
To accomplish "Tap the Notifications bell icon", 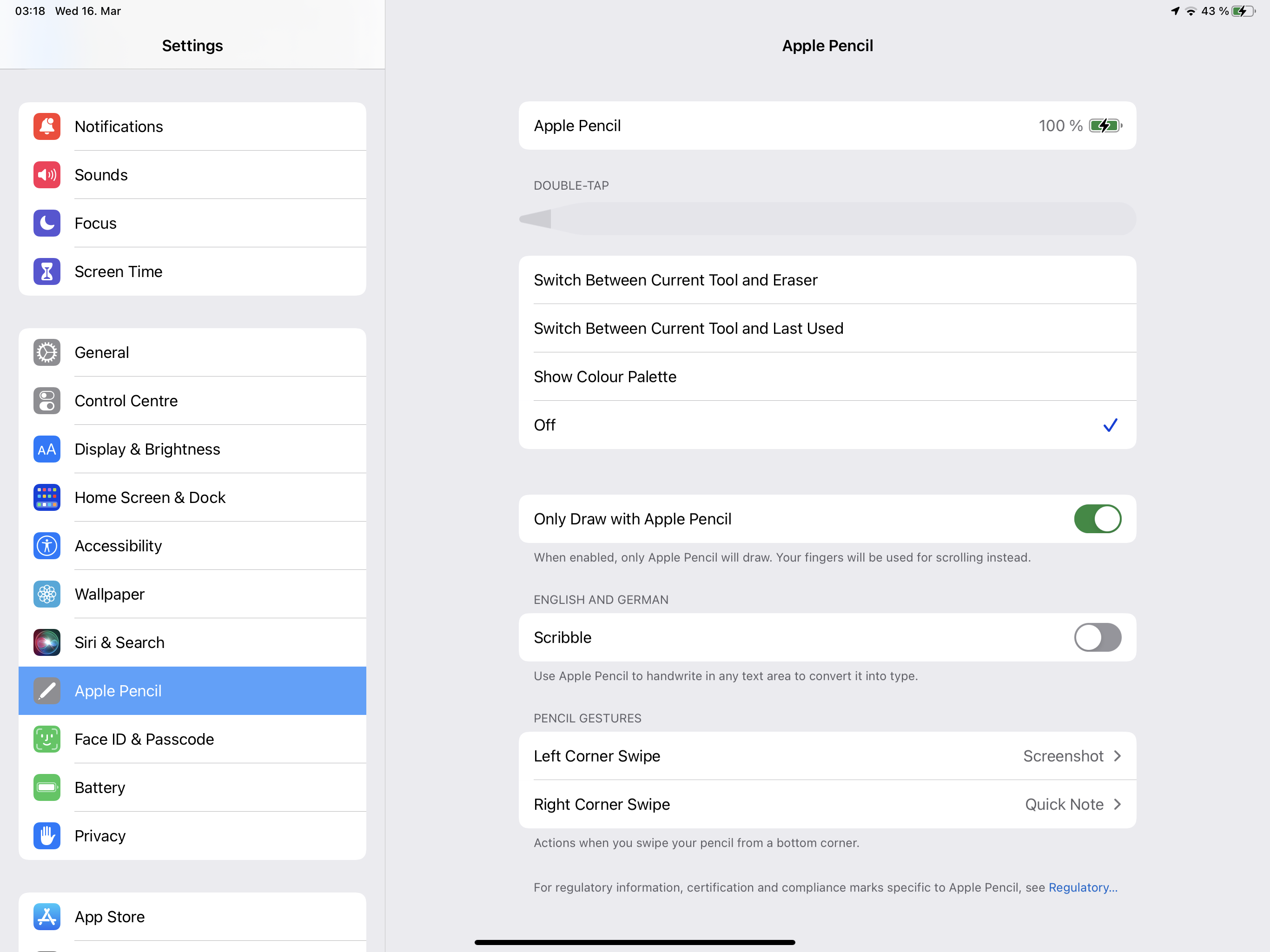I will [x=46, y=126].
